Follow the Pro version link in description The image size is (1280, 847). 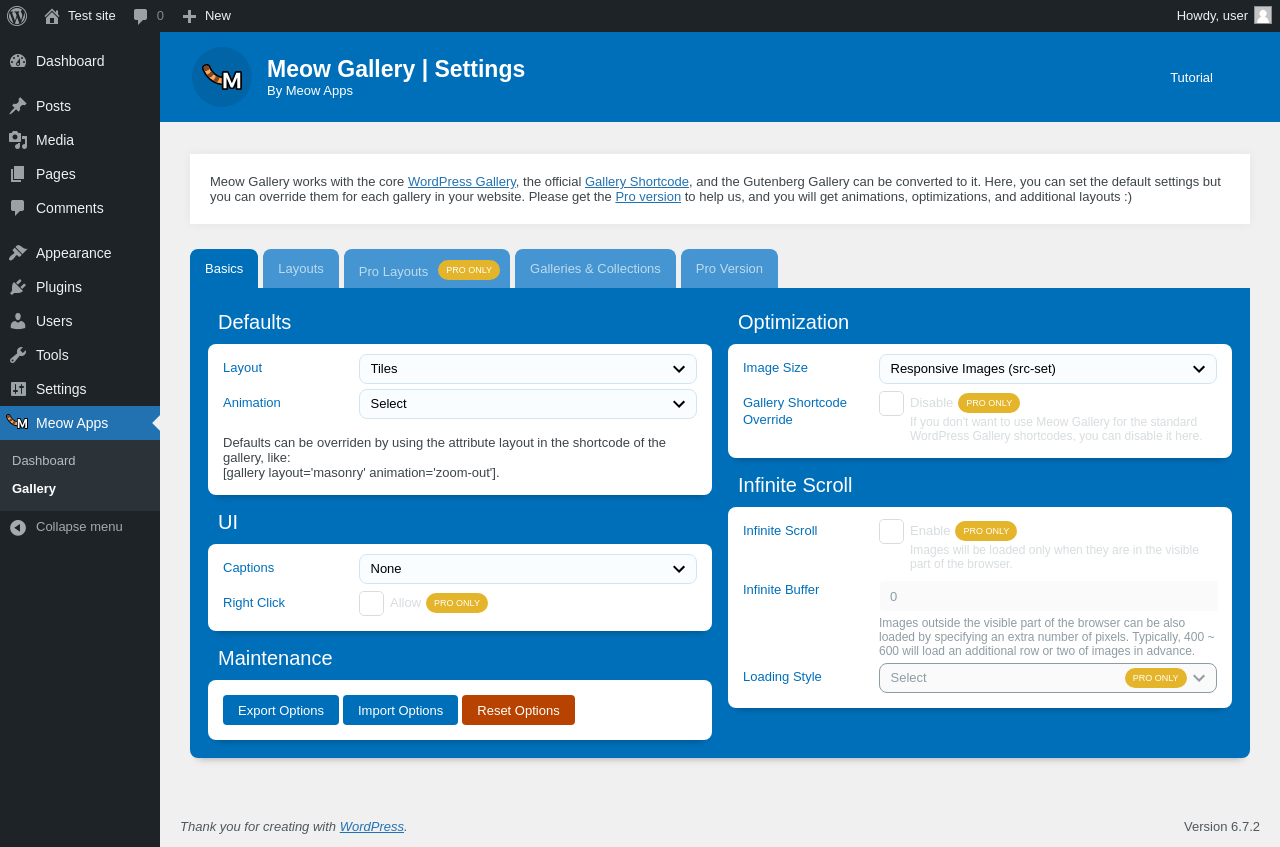(x=648, y=197)
